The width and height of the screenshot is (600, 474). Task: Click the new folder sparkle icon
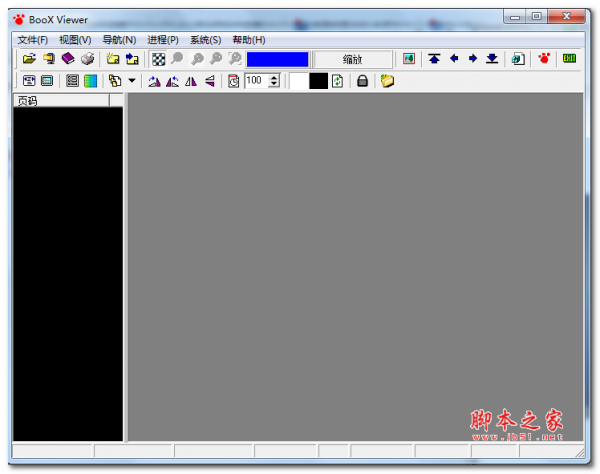[112, 59]
